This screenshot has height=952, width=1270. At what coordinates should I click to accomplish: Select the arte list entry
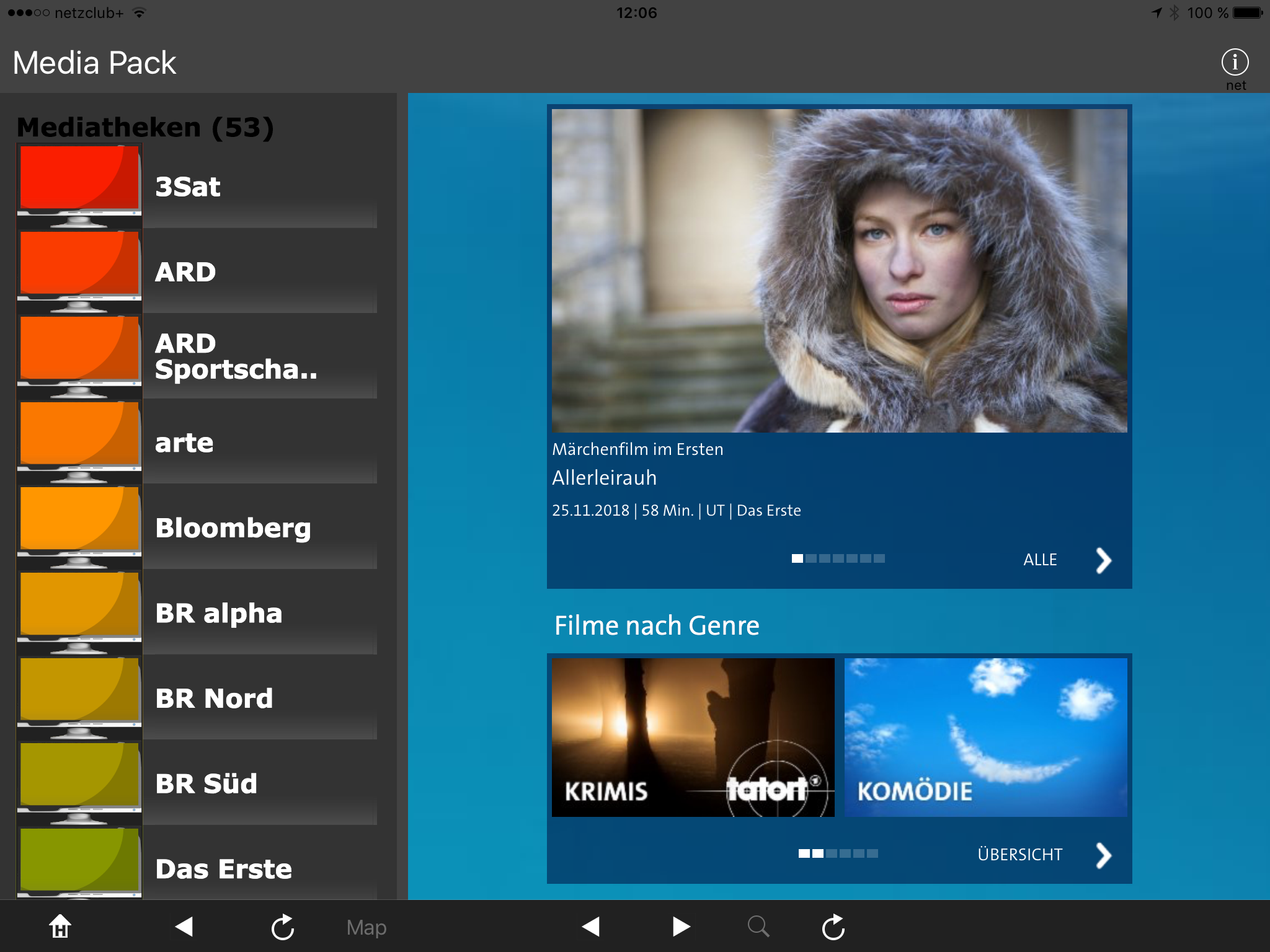coord(197,441)
